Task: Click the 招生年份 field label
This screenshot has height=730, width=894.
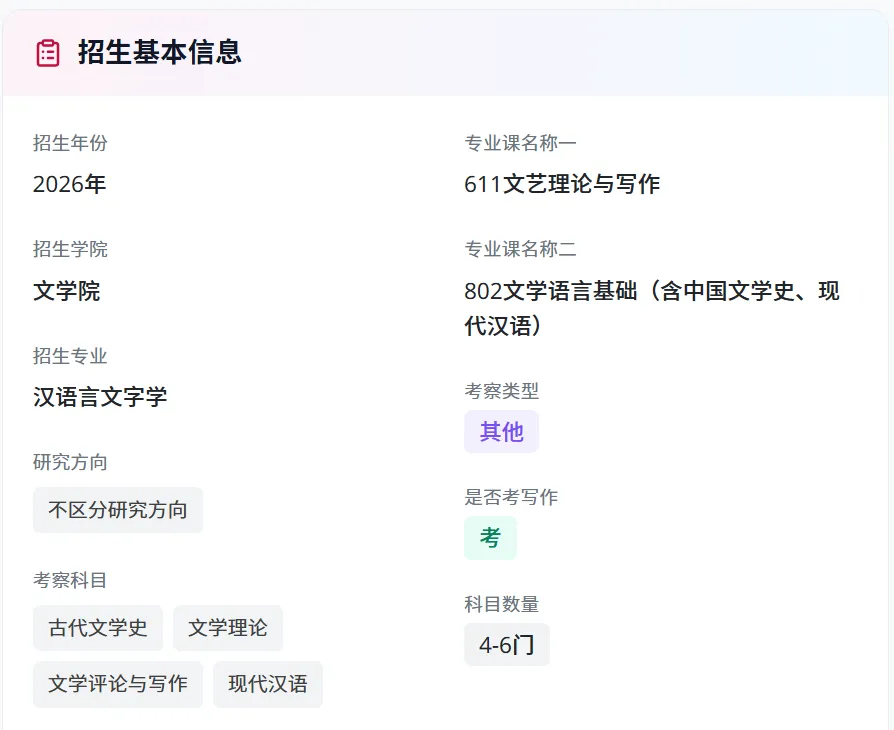Action: tap(70, 143)
